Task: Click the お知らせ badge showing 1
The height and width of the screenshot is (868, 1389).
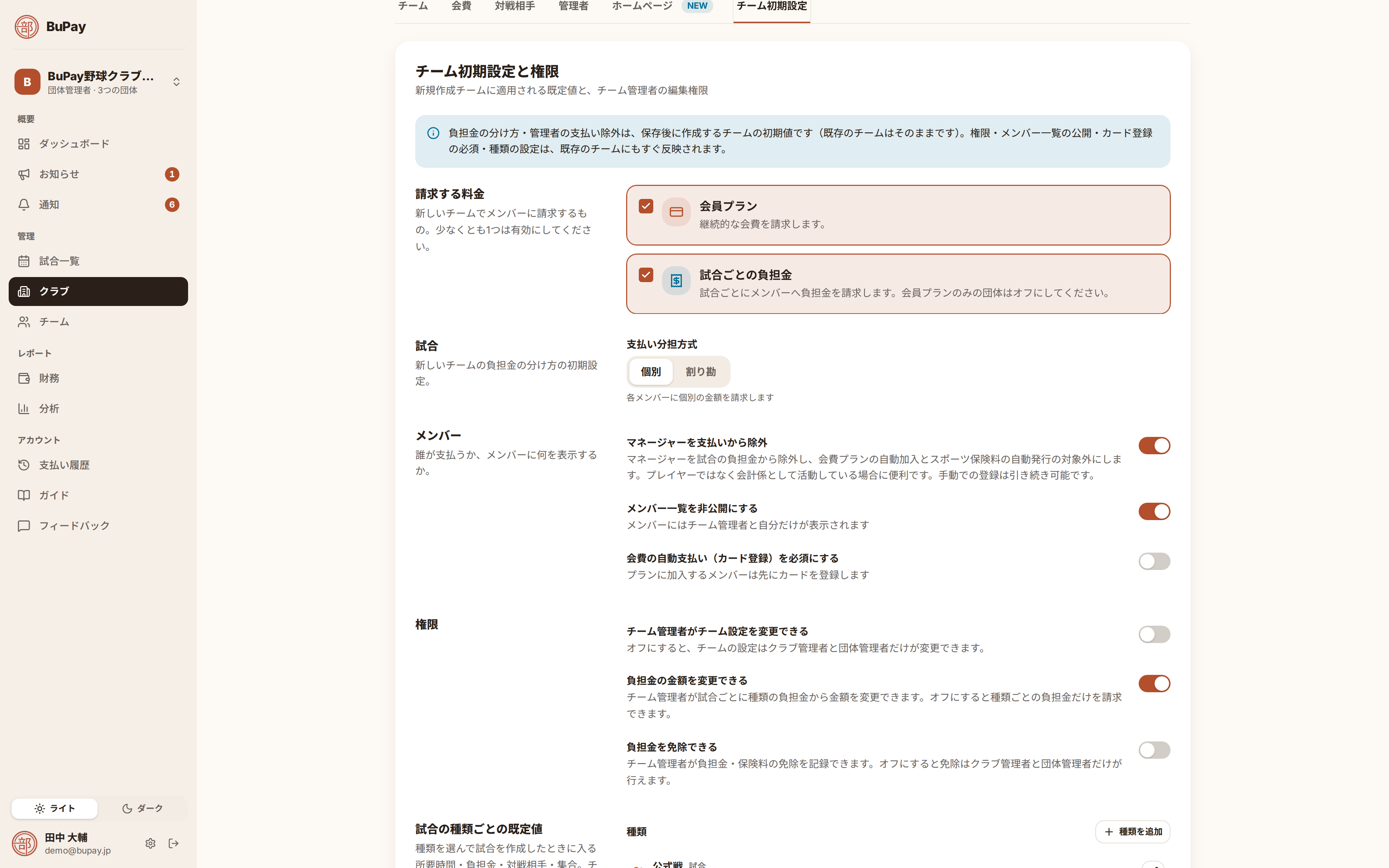Action: 172,174
